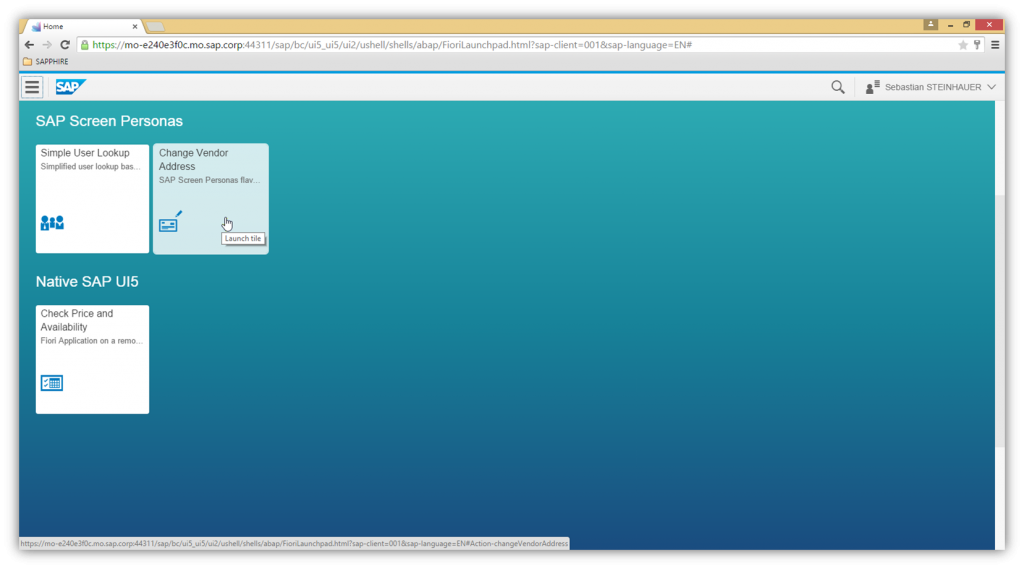Click the key icon in the address bar
1024x569 pixels.
tap(977, 45)
